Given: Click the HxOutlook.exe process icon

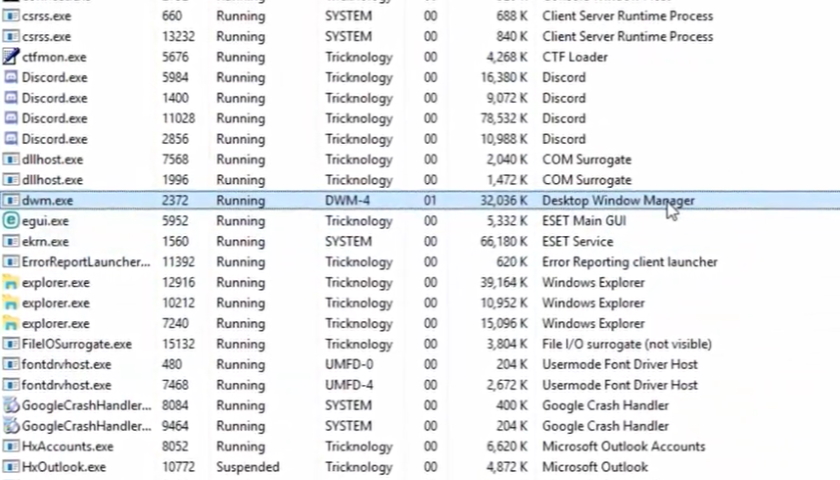Looking at the screenshot, I should [11, 467].
